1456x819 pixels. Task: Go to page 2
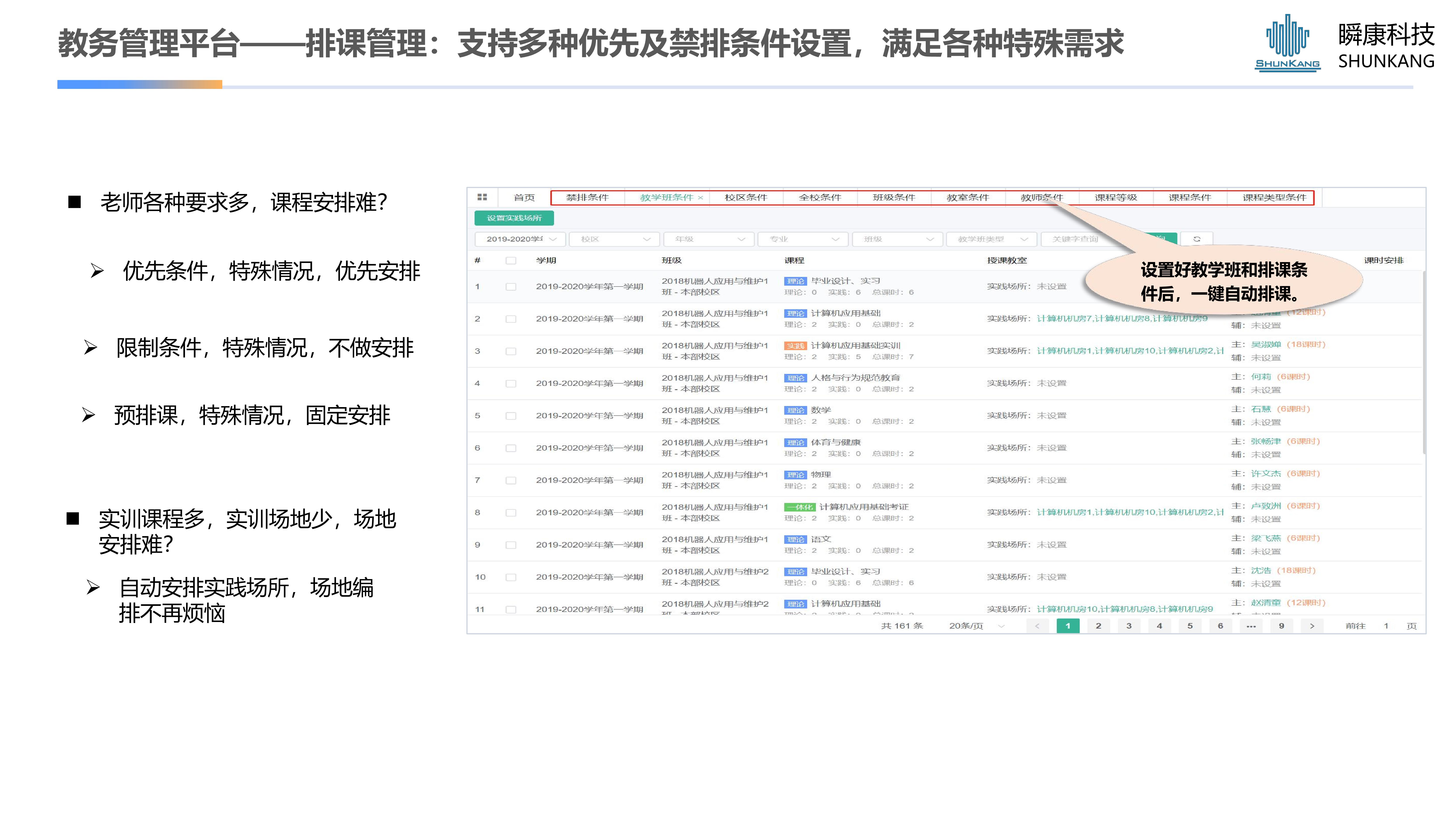[1098, 626]
